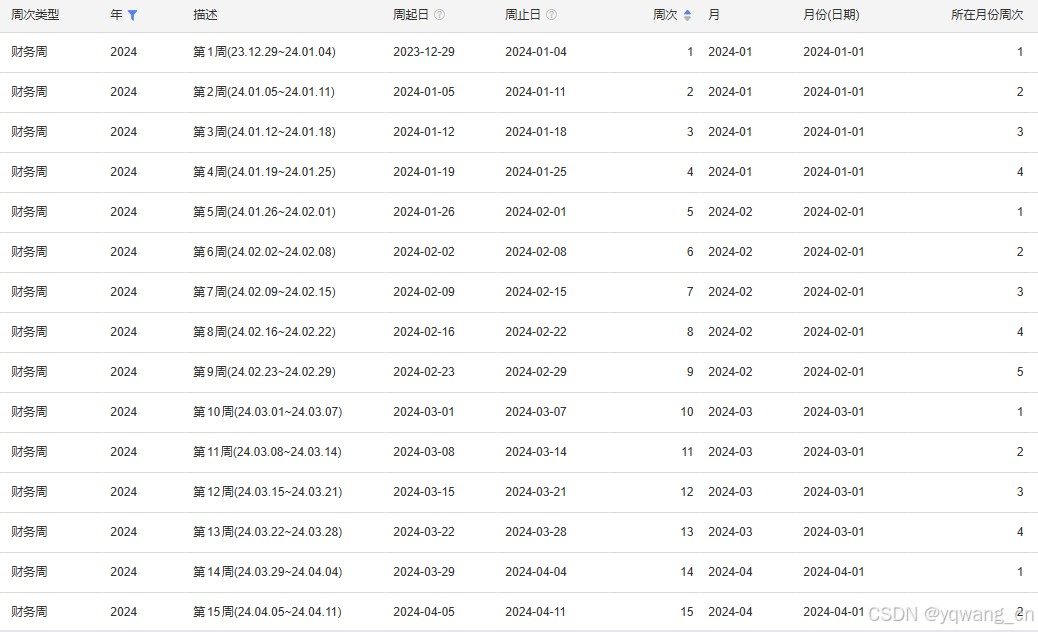The image size is (1038, 632).
Task: Select week start date 2024-01-05
Action: (x=424, y=92)
